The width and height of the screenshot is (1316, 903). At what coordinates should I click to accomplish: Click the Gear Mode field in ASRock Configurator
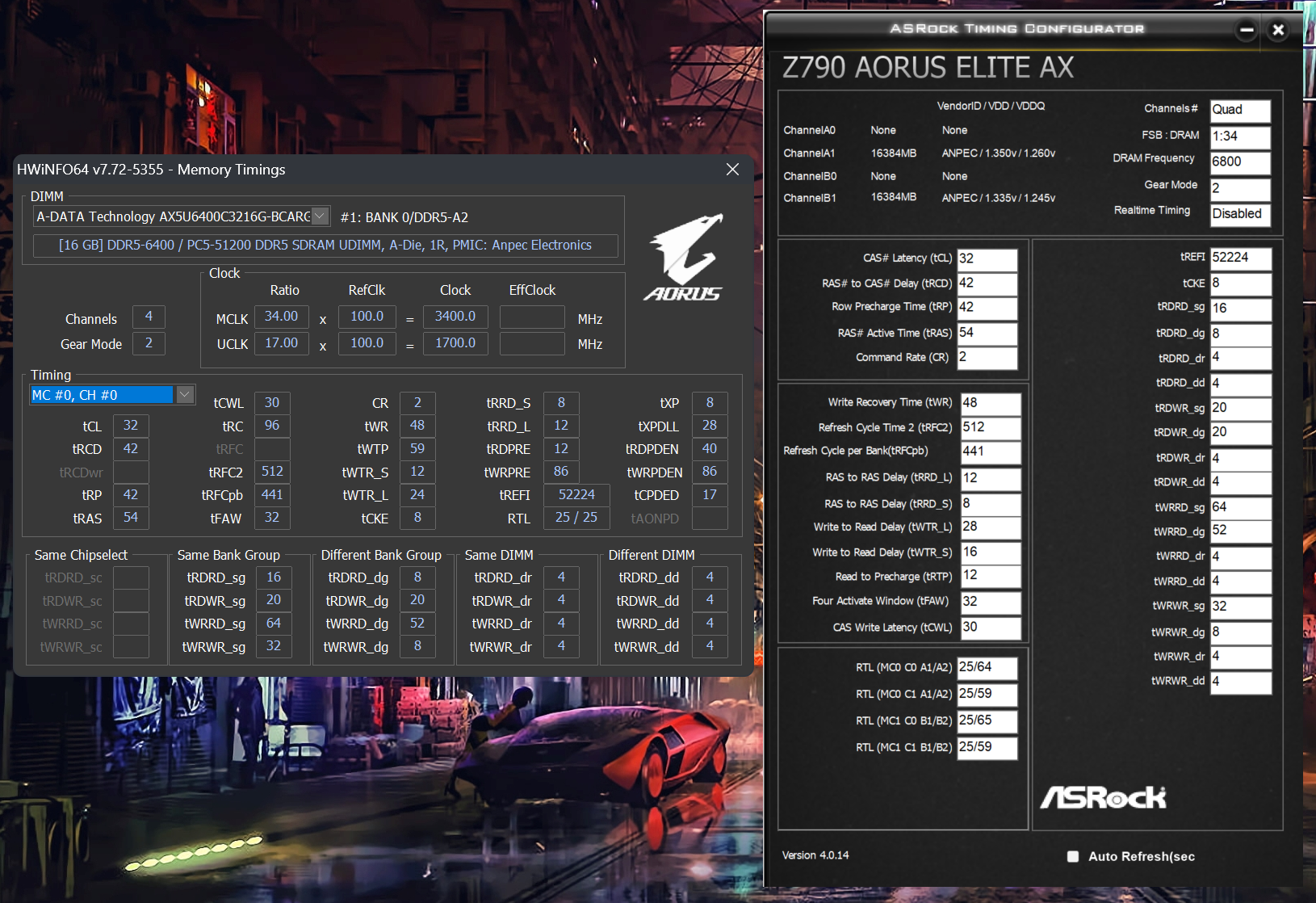point(1240,189)
